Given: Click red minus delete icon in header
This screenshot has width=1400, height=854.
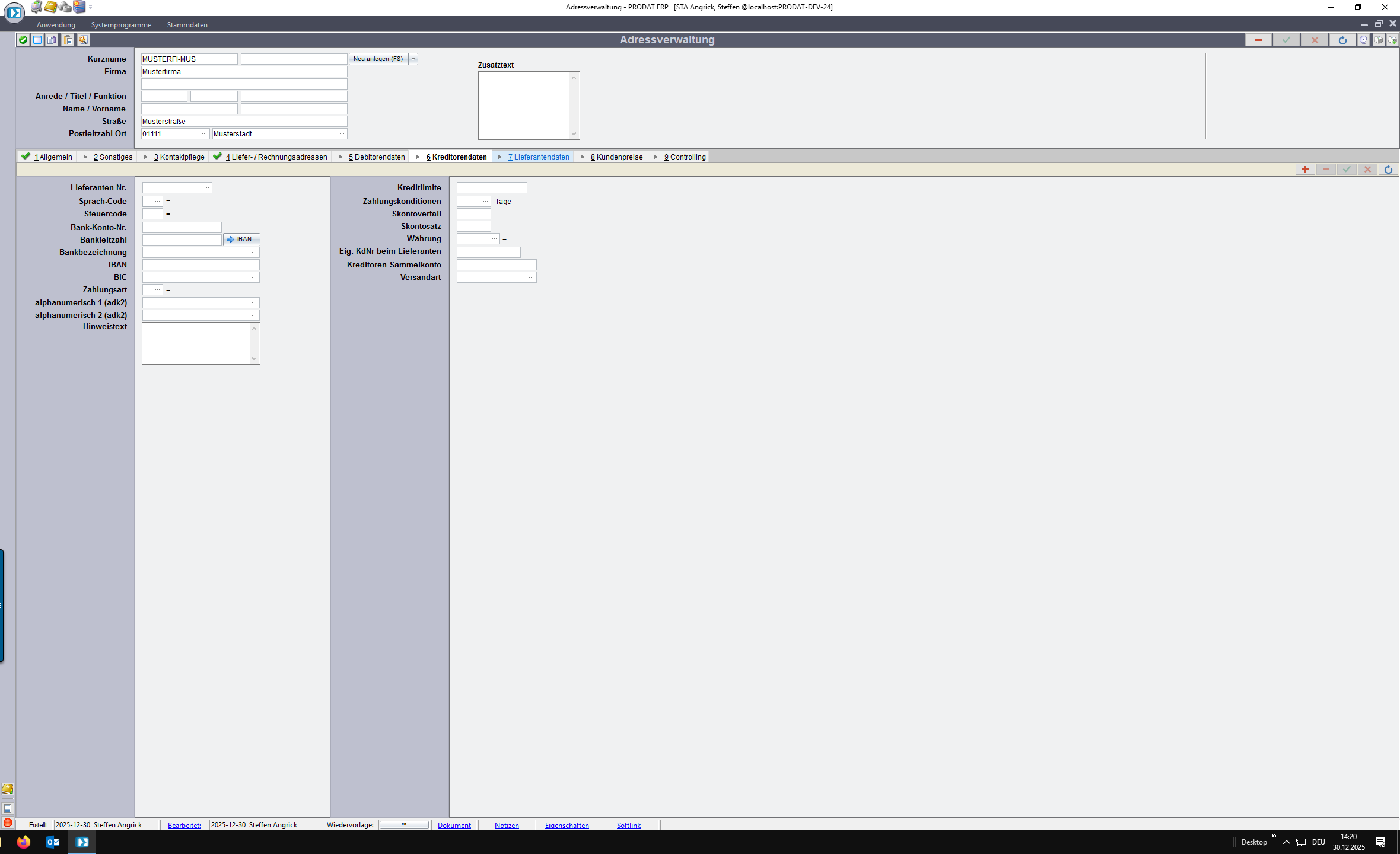Looking at the screenshot, I should pyautogui.click(x=1258, y=40).
